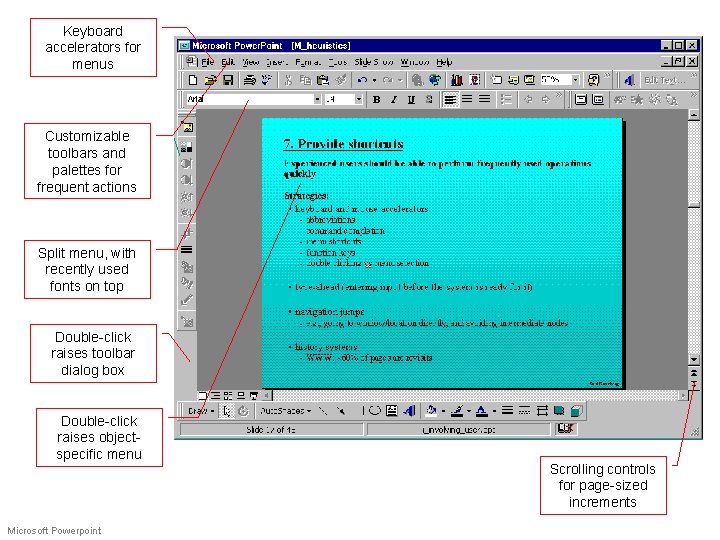Screen dimensions: 720x540
Task: Open the File menu
Action: pos(208,62)
